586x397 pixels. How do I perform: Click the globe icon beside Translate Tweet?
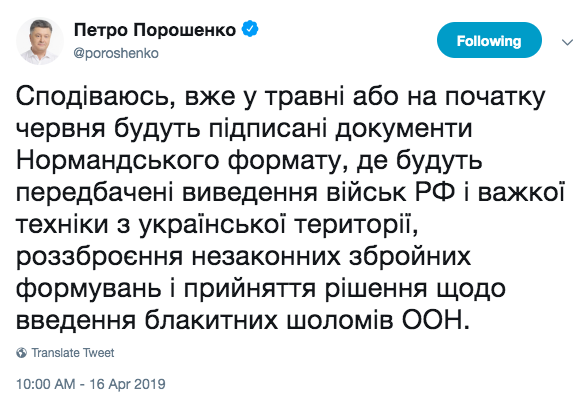22,353
